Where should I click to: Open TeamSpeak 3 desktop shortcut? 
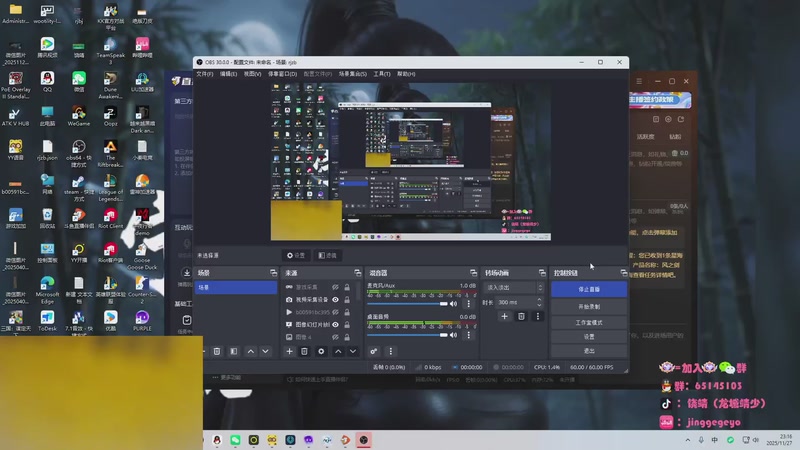[110, 51]
